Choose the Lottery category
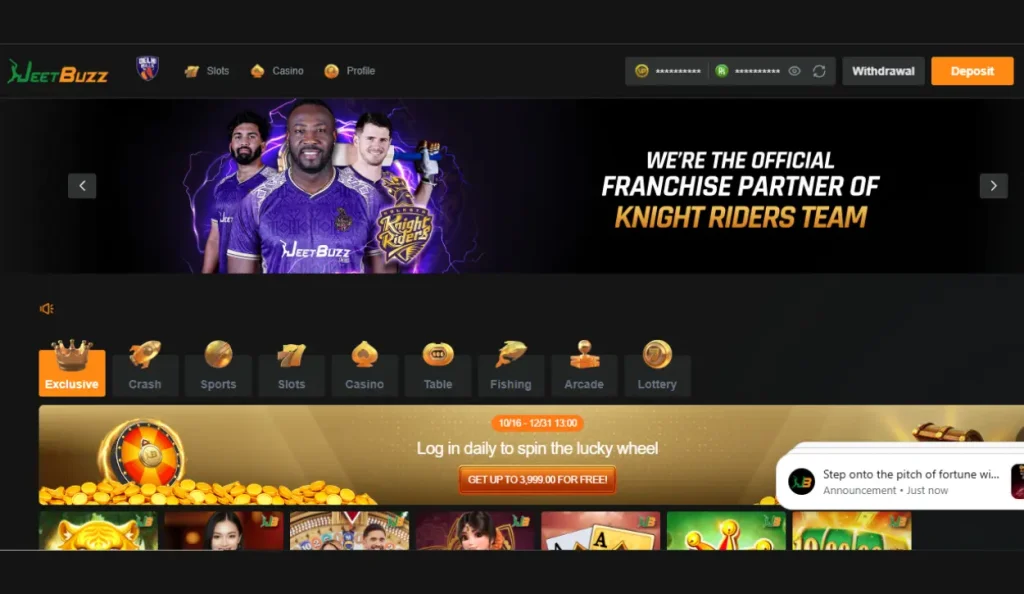This screenshot has height=594, width=1024. pos(657,367)
